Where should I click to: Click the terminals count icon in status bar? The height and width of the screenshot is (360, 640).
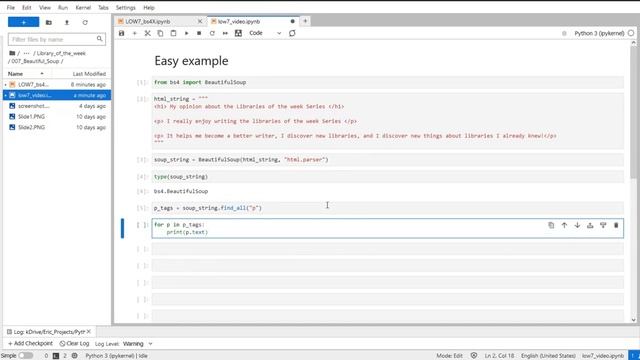point(56,356)
